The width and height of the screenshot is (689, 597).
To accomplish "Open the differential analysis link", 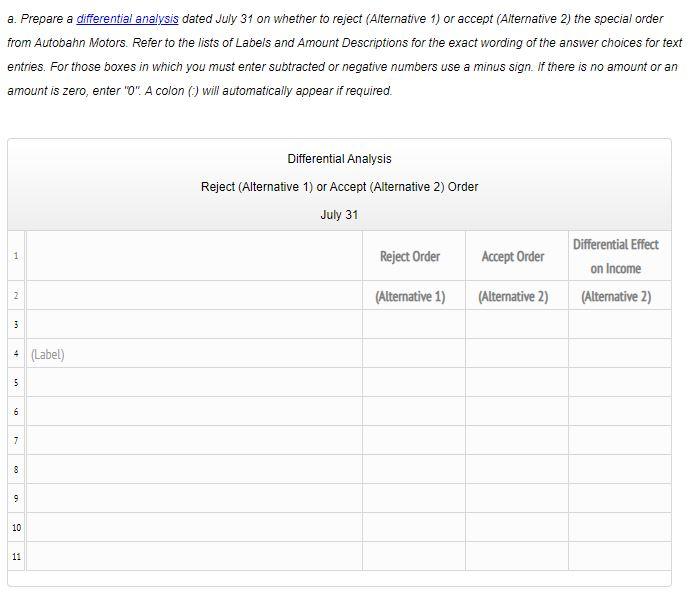I will click(x=127, y=19).
